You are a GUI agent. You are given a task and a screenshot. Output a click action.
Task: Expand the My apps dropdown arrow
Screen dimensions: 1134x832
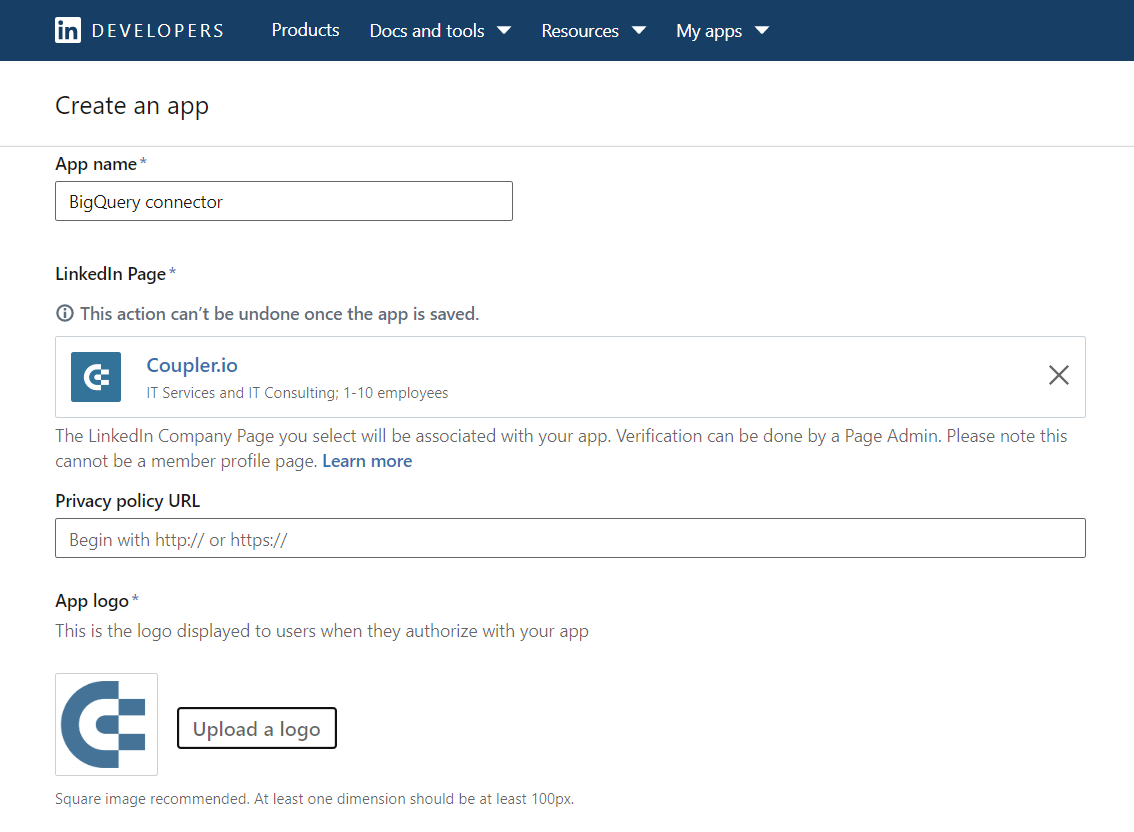(x=762, y=30)
